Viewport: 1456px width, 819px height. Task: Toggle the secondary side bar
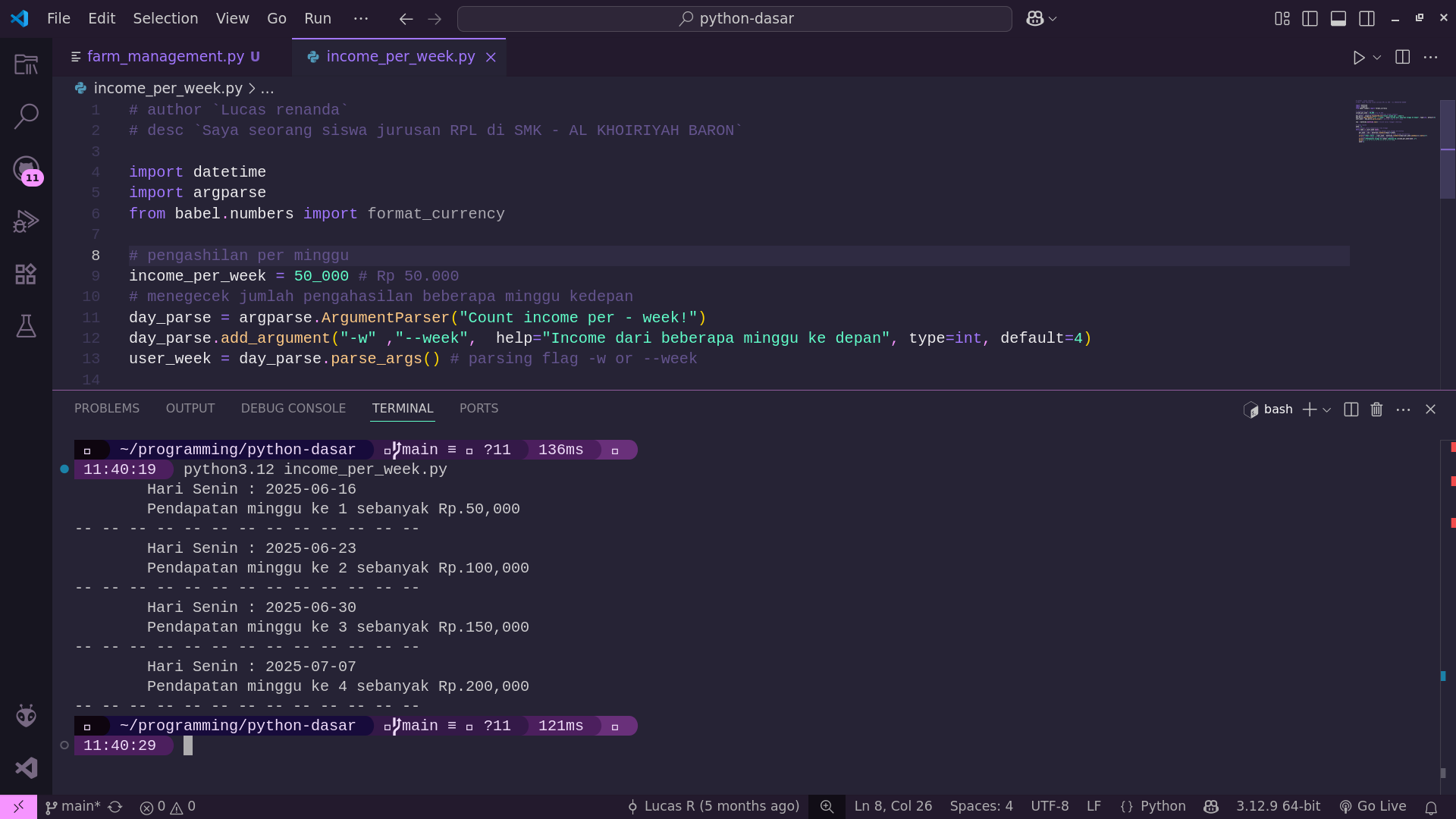pyautogui.click(x=1367, y=19)
